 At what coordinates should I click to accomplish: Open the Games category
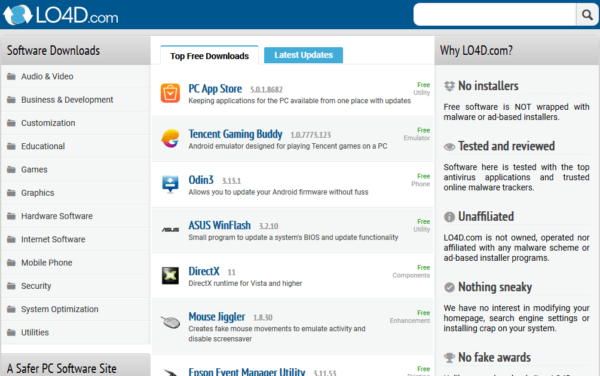pyautogui.click(x=34, y=170)
